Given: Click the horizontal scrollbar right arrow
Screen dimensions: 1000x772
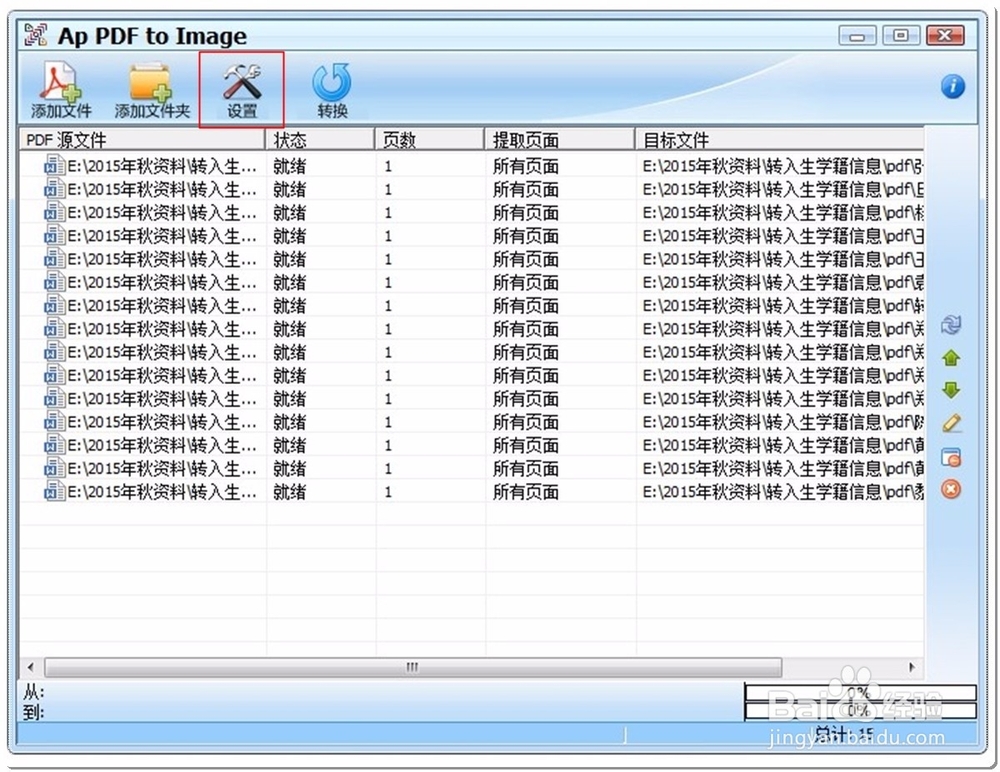Looking at the screenshot, I should click(x=912, y=667).
